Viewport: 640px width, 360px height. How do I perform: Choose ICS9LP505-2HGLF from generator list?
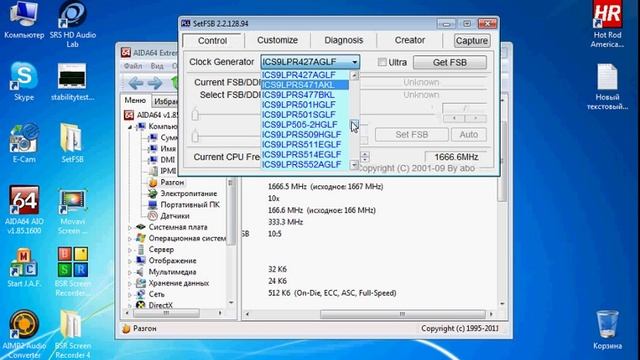coord(305,124)
